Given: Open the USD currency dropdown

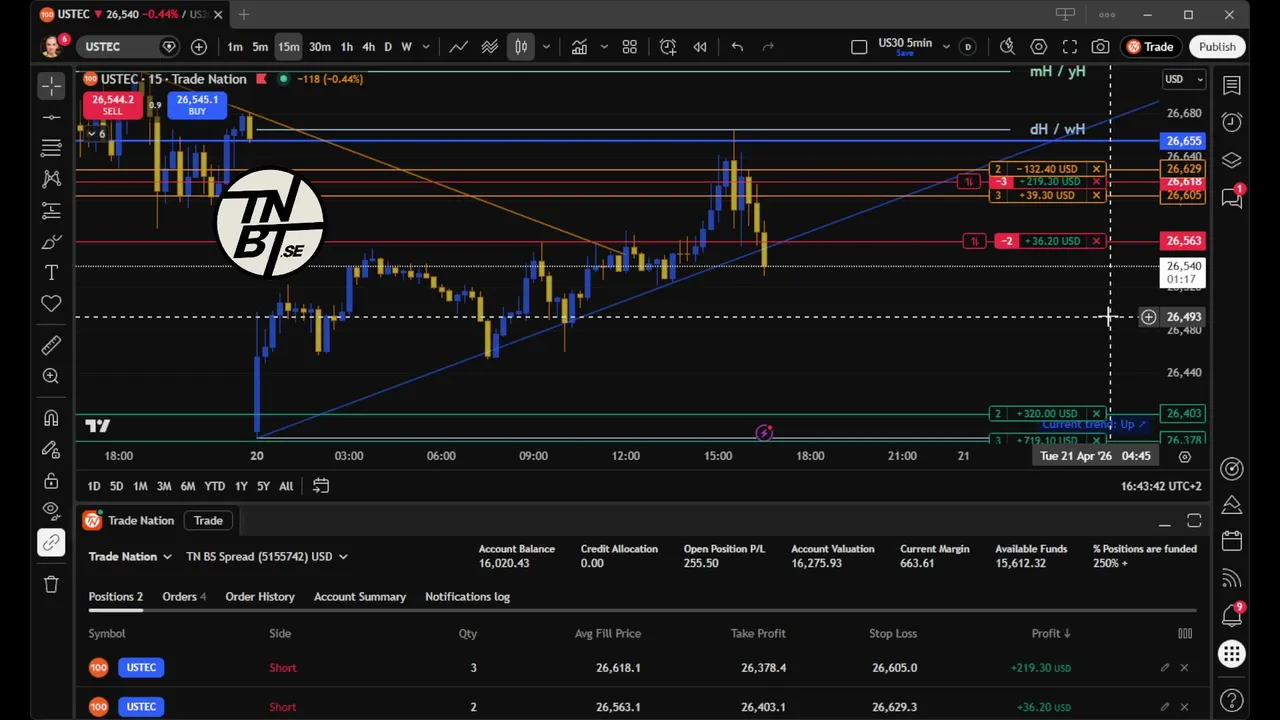Looking at the screenshot, I should point(1184,79).
